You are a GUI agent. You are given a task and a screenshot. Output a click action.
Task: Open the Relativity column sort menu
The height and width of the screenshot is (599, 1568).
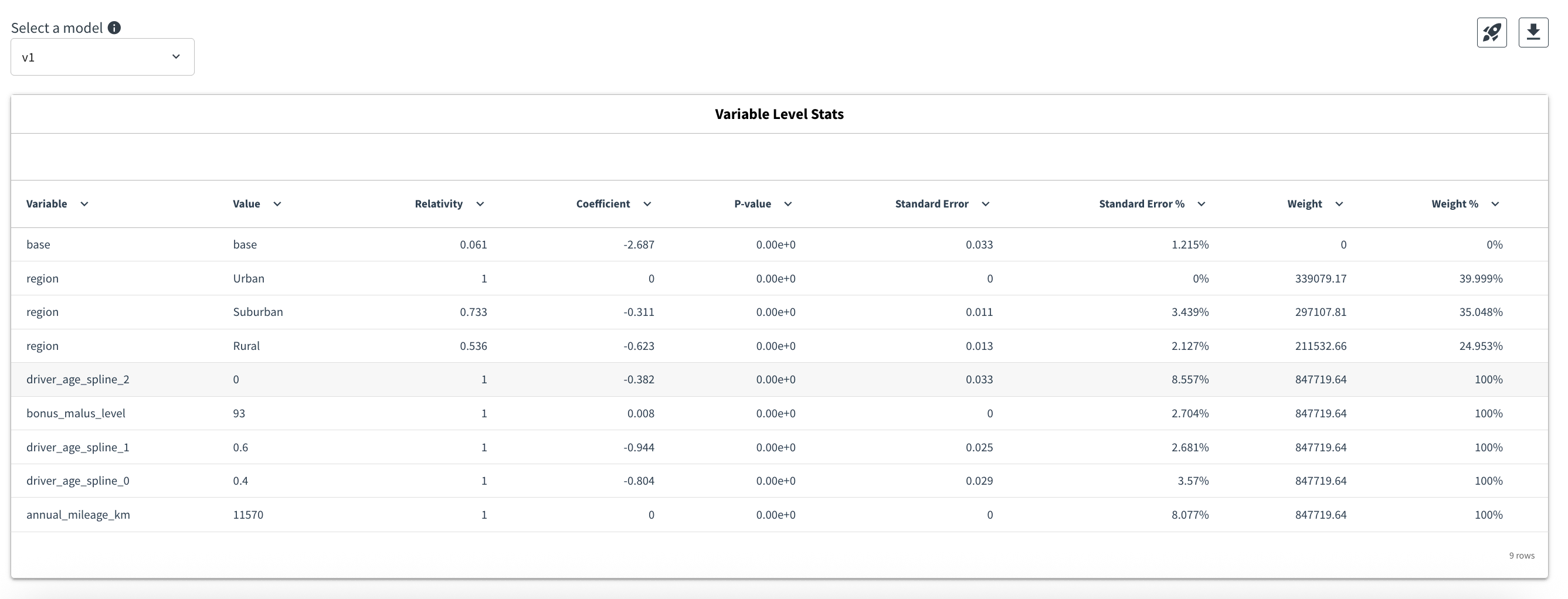(x=480, y=204)
